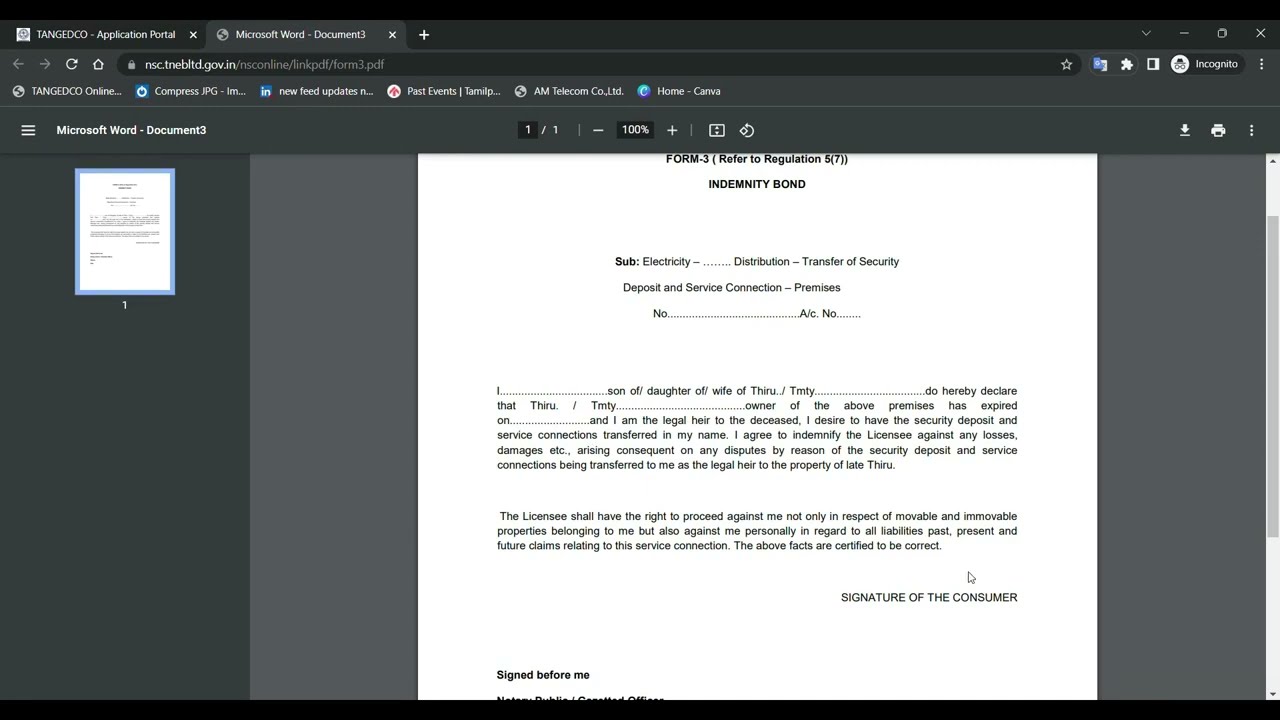Screen dimensions: 1280x720
Task: Click the Microsoft Word - Document3 viewer title
Action: [131, 130]
